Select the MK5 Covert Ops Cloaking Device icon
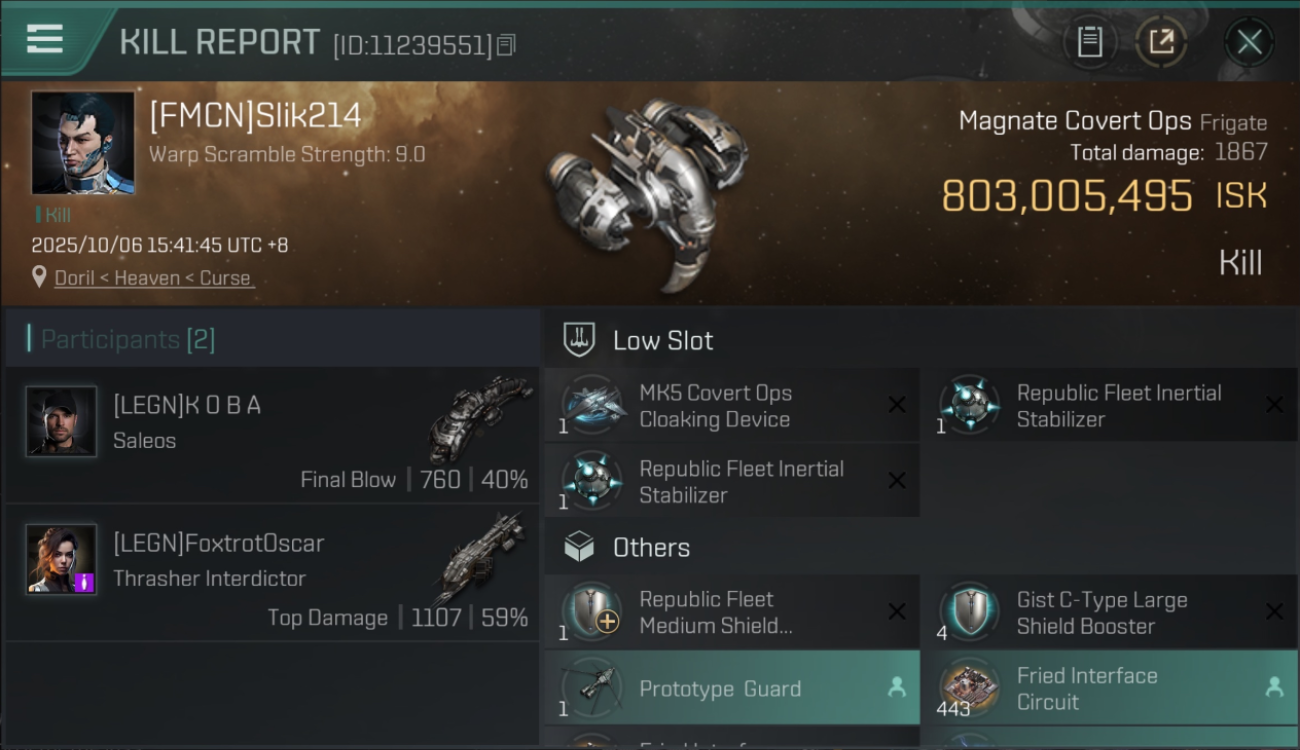 point(594,405)
